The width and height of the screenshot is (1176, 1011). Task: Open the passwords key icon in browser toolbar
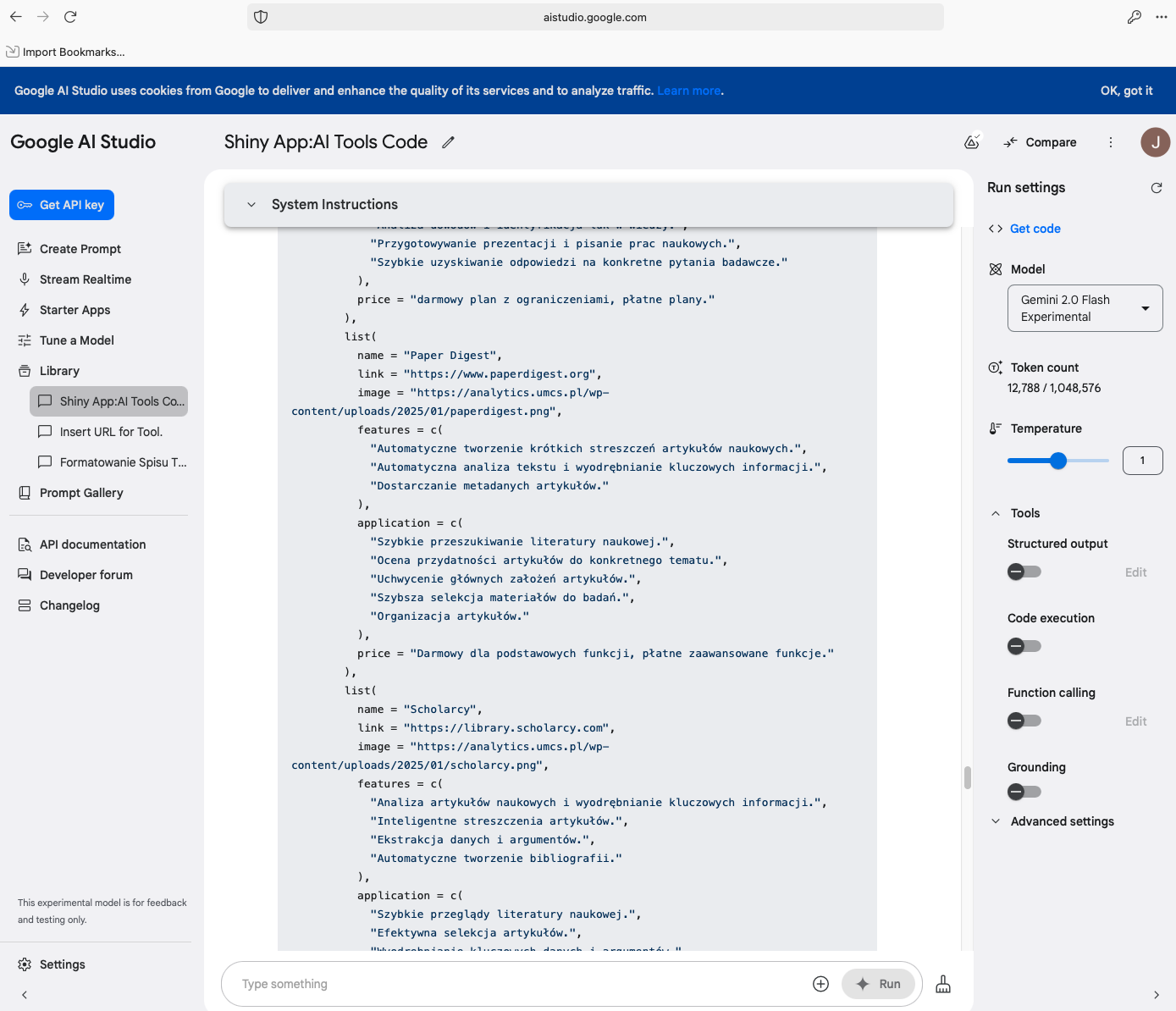[x=1134, y=17]
